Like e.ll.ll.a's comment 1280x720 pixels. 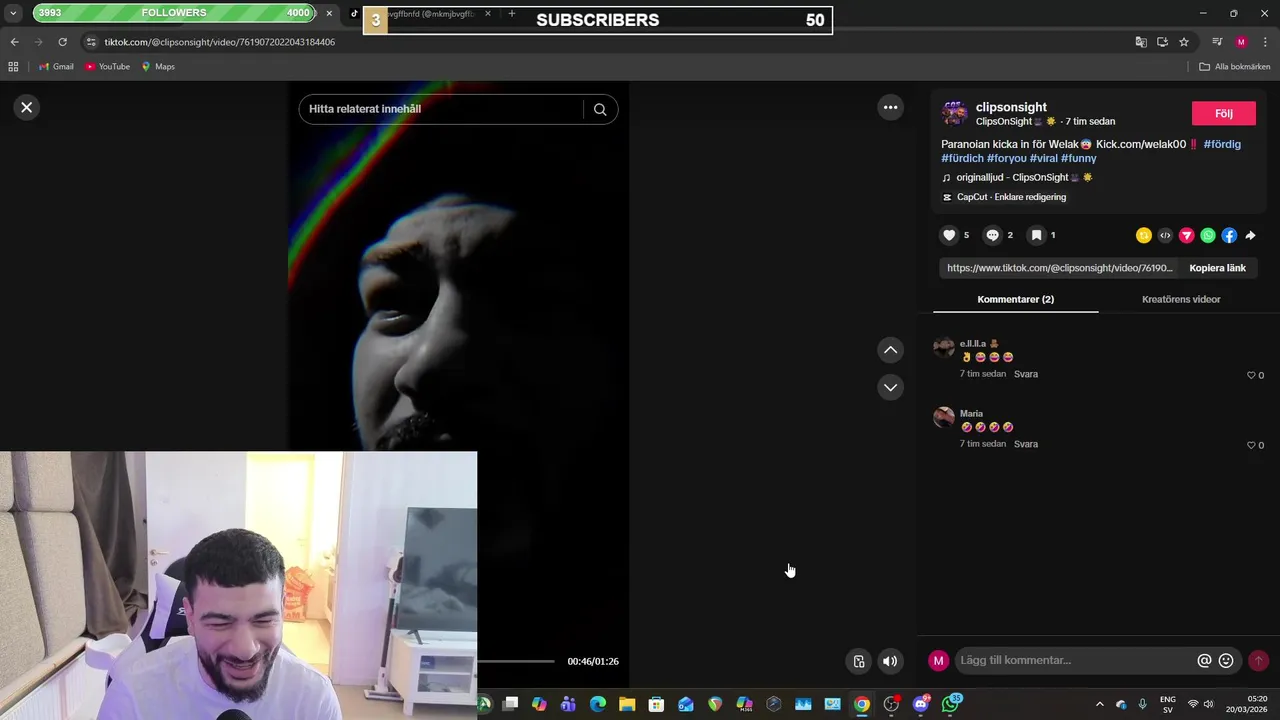pyautogui.click(x=1251, y=375)
